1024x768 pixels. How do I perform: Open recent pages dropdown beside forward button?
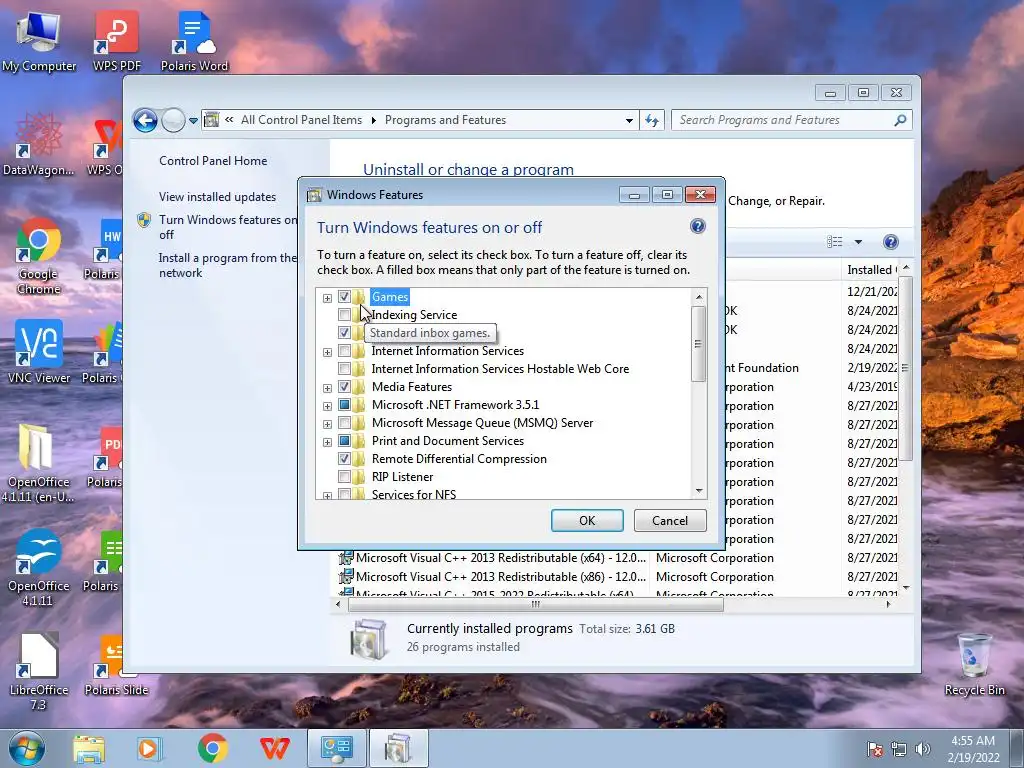click(193, 121)
